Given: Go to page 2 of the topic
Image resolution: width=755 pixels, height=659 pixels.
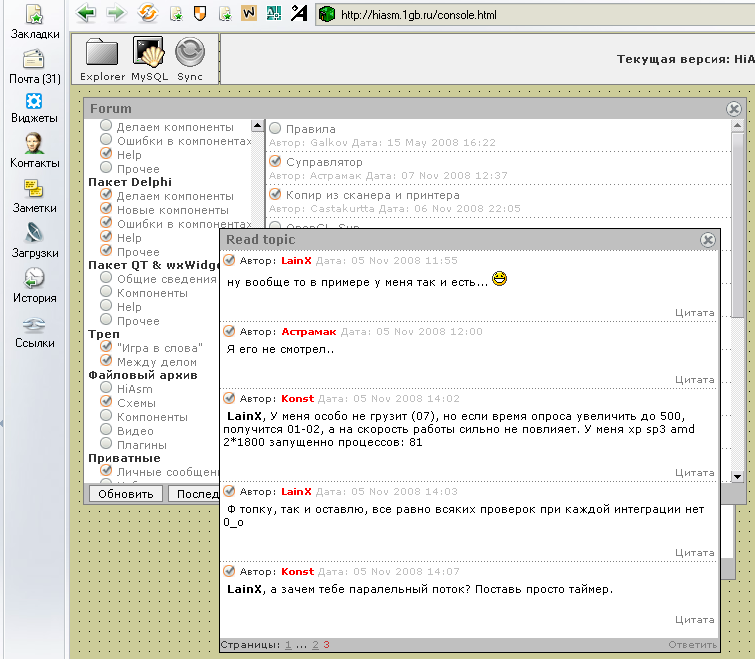Looking at the screenshot, I should pyautogui.click(x=315, y=645).
